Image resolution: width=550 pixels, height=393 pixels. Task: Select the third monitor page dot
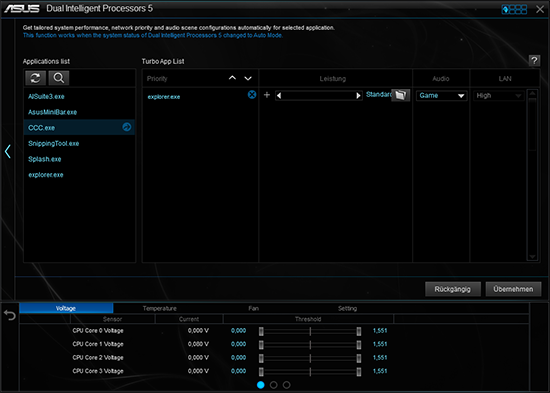[287, 385]
